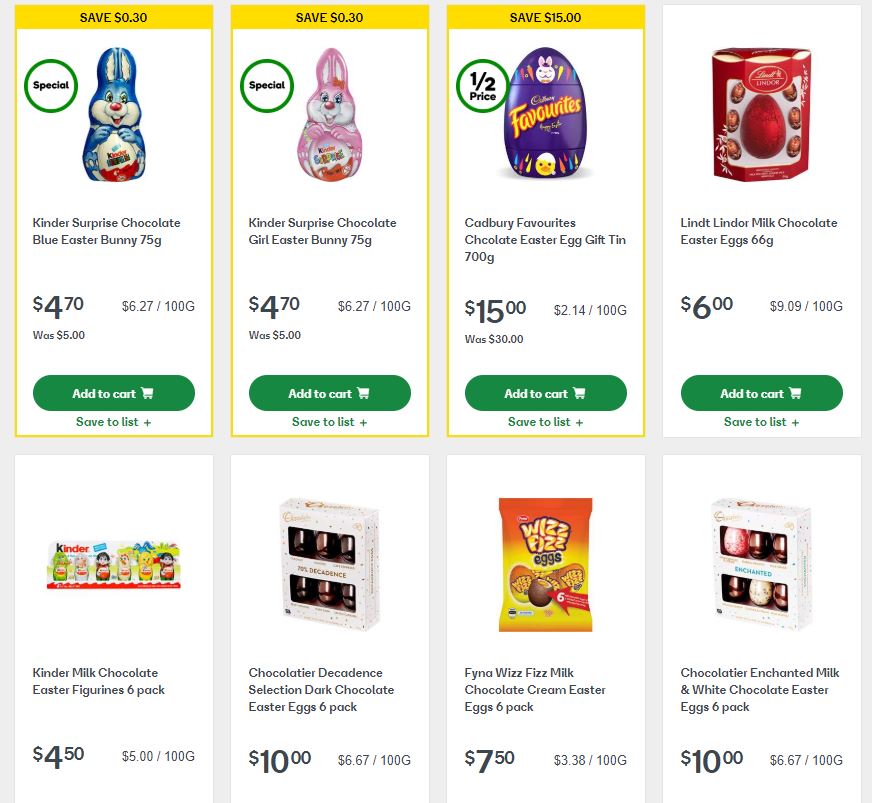
Task: Expand Save to list under the Blue Easter Bunny
Action: tap(113, 422)
